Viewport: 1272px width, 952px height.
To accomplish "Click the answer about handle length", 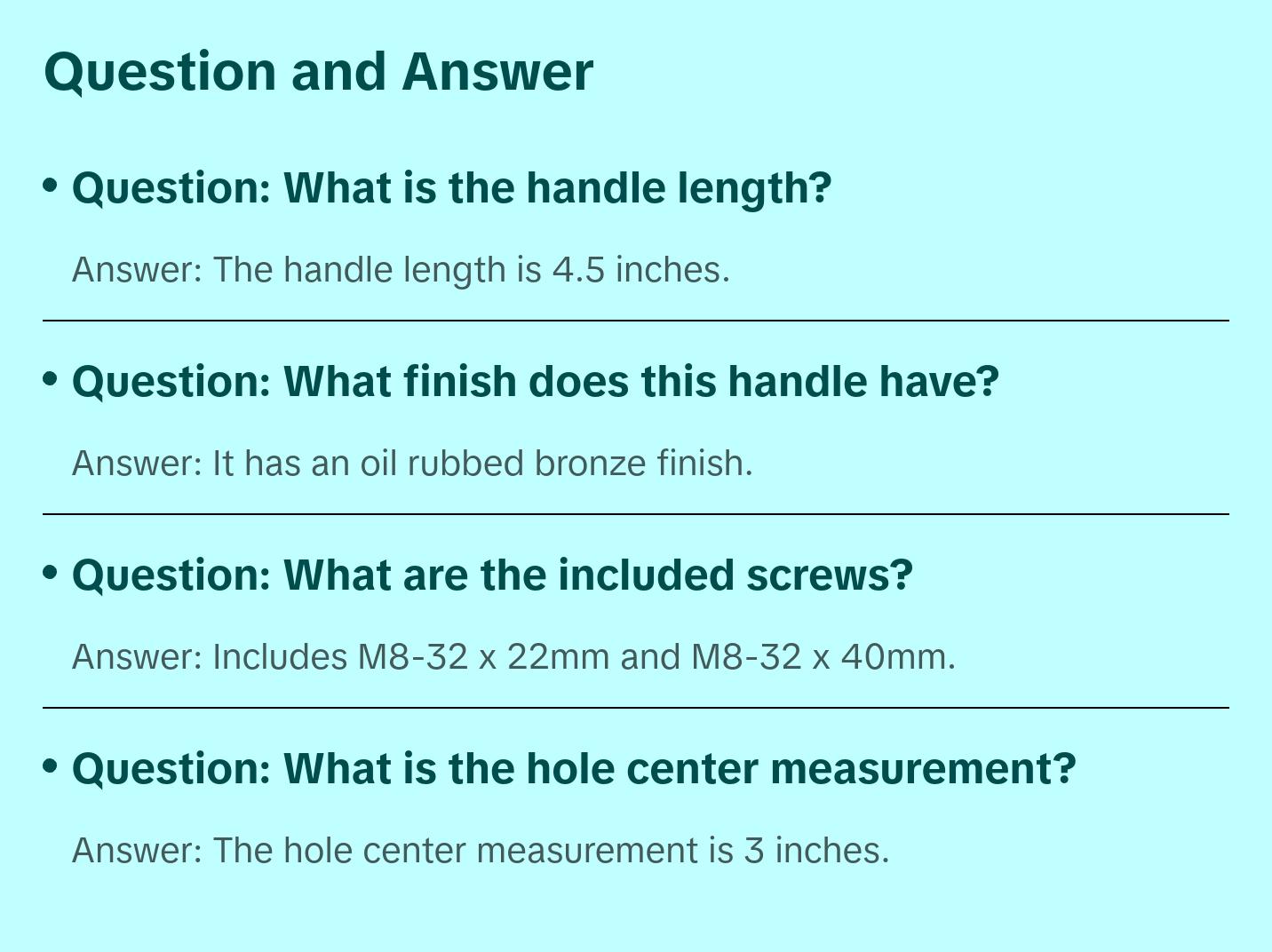I will point(400,270).
